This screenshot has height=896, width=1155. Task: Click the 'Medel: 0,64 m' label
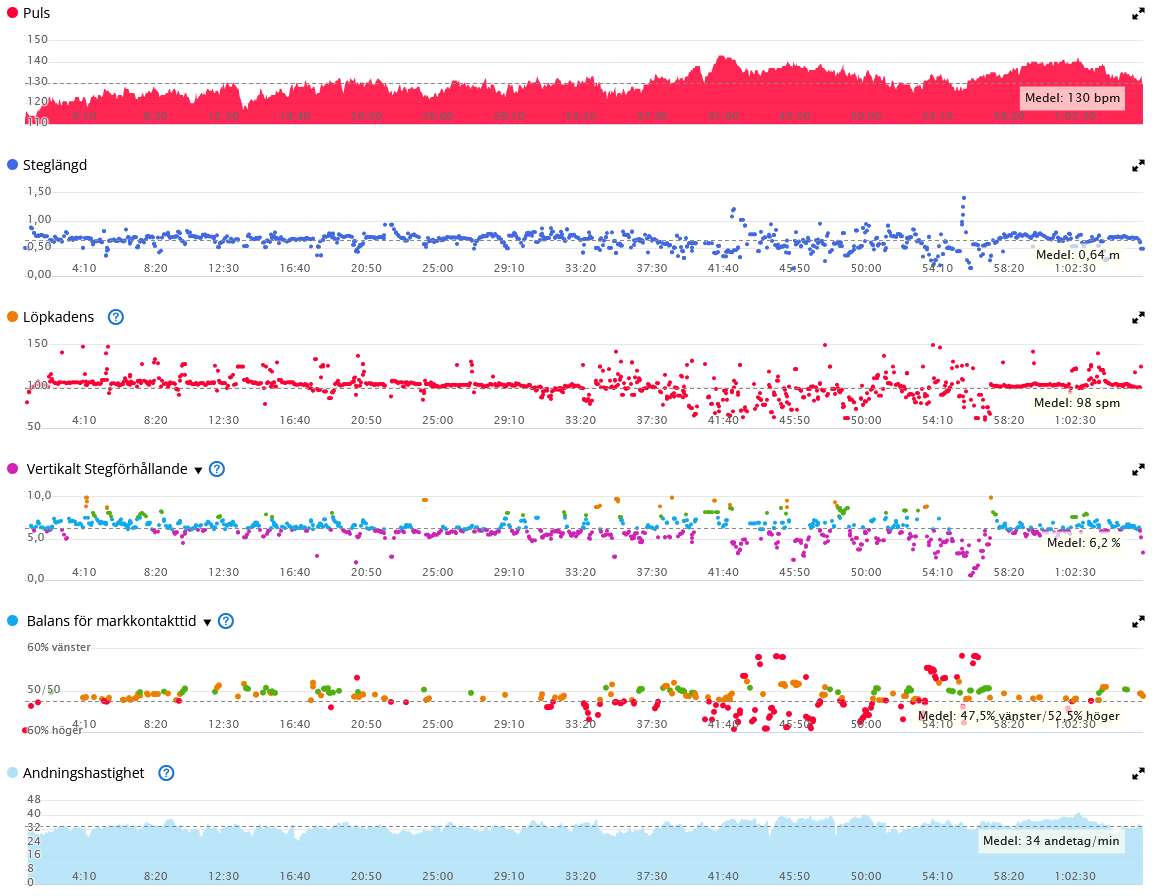[x=1078, y=255]
